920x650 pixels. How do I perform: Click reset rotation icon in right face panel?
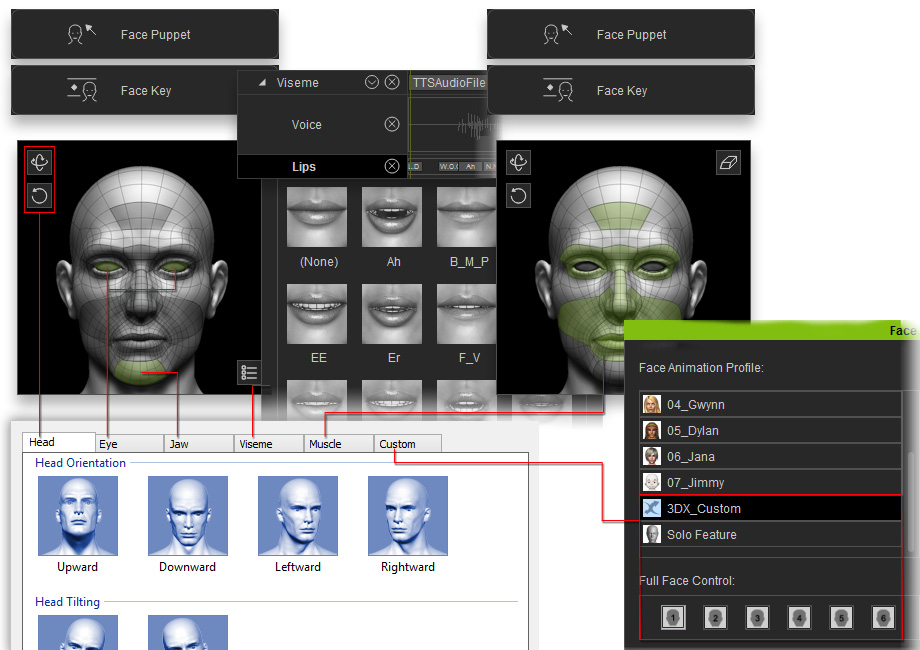[x=518, y=195]
